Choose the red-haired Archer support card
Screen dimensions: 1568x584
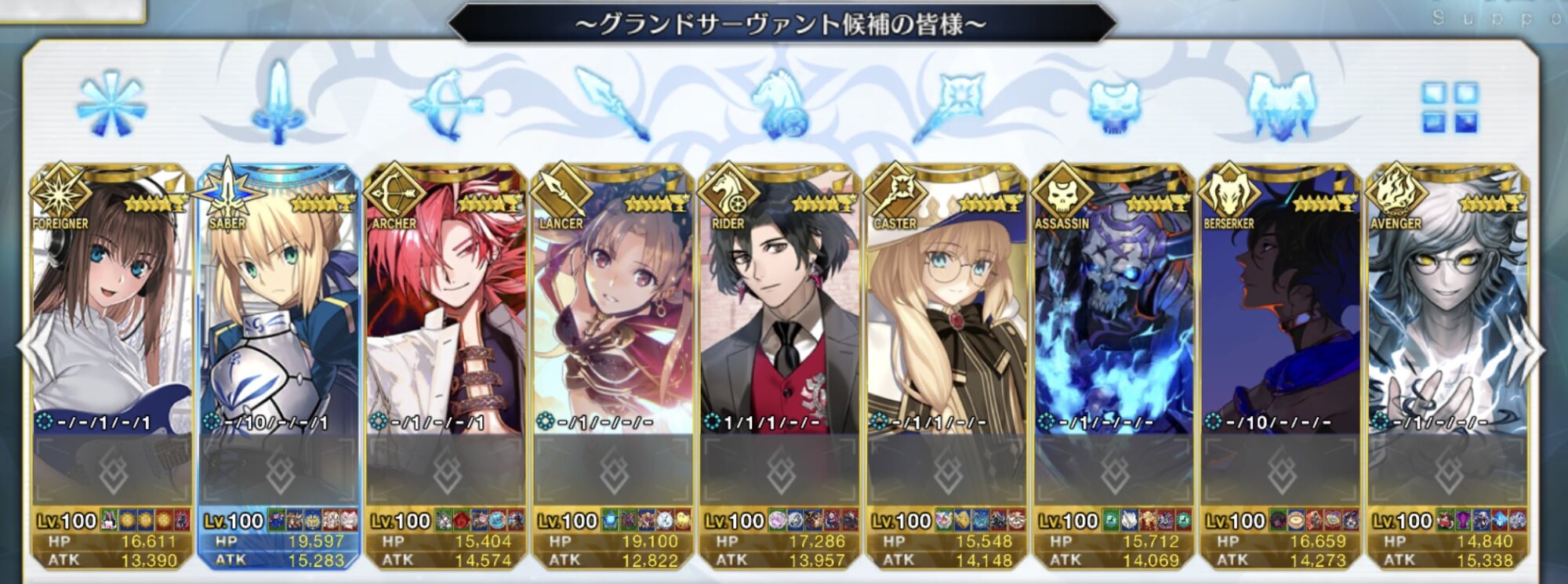[445, 367]
